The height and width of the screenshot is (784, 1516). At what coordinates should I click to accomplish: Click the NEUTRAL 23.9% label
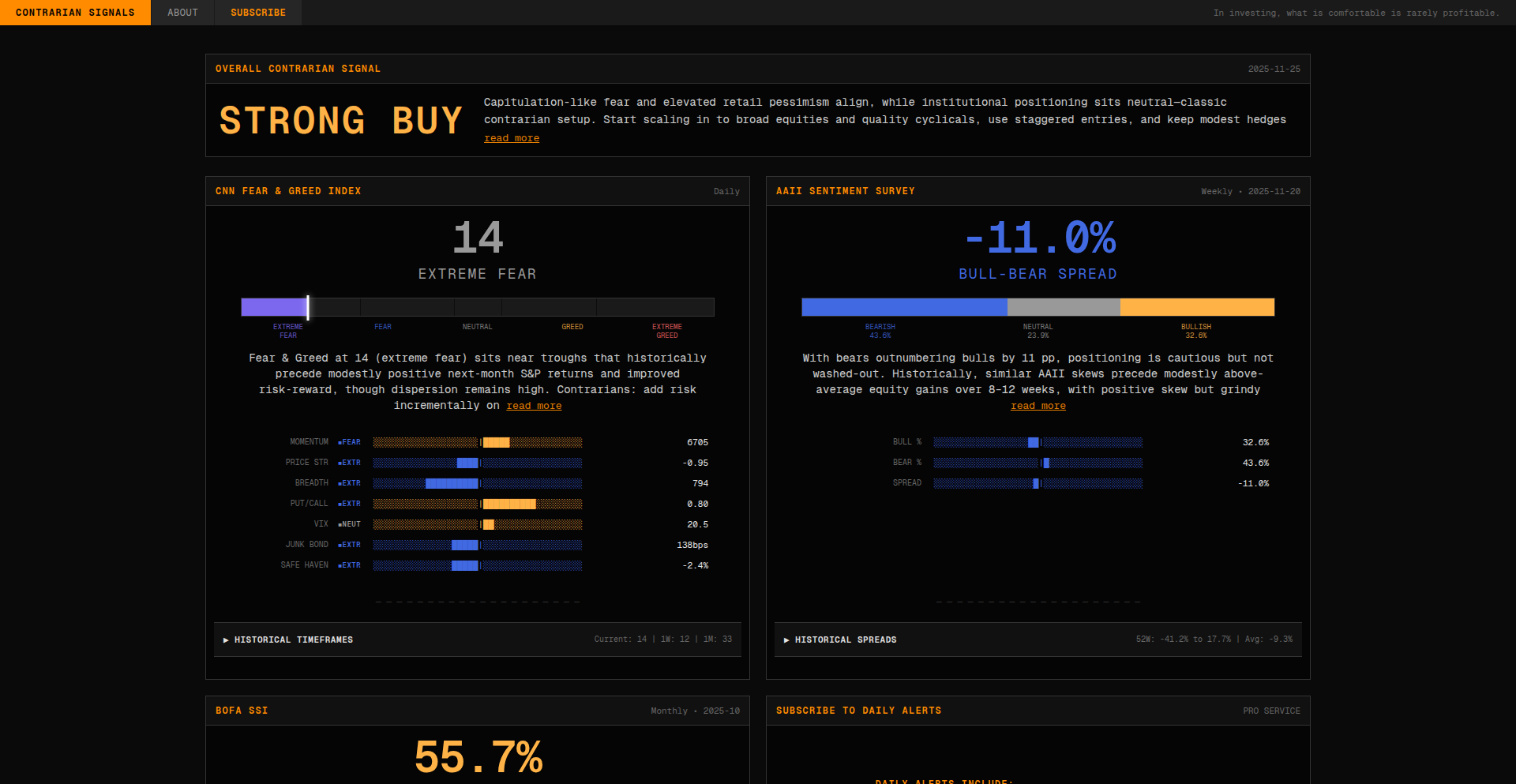point(1038,331)
